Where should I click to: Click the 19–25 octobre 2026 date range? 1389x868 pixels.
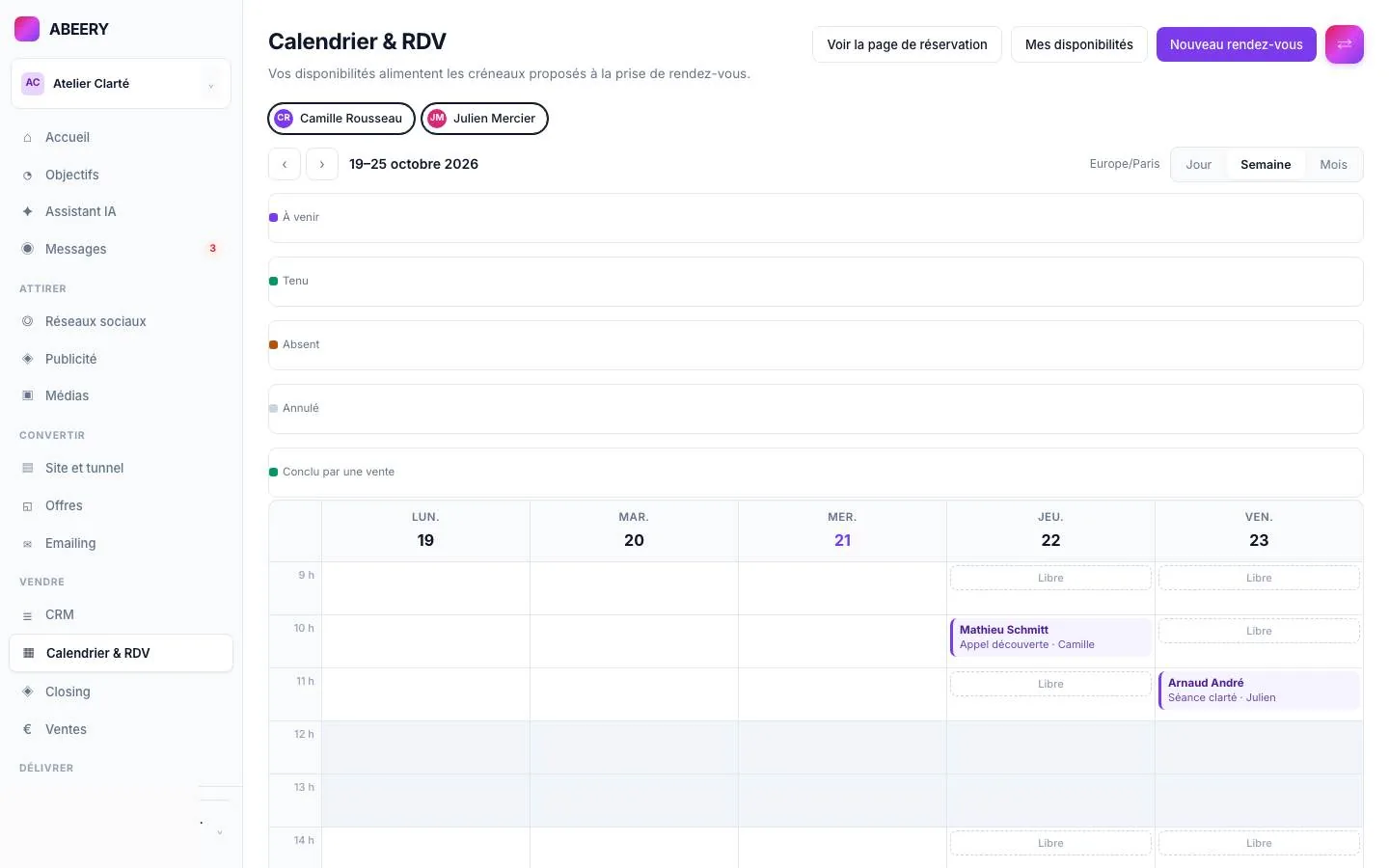[x=414, y=164]
